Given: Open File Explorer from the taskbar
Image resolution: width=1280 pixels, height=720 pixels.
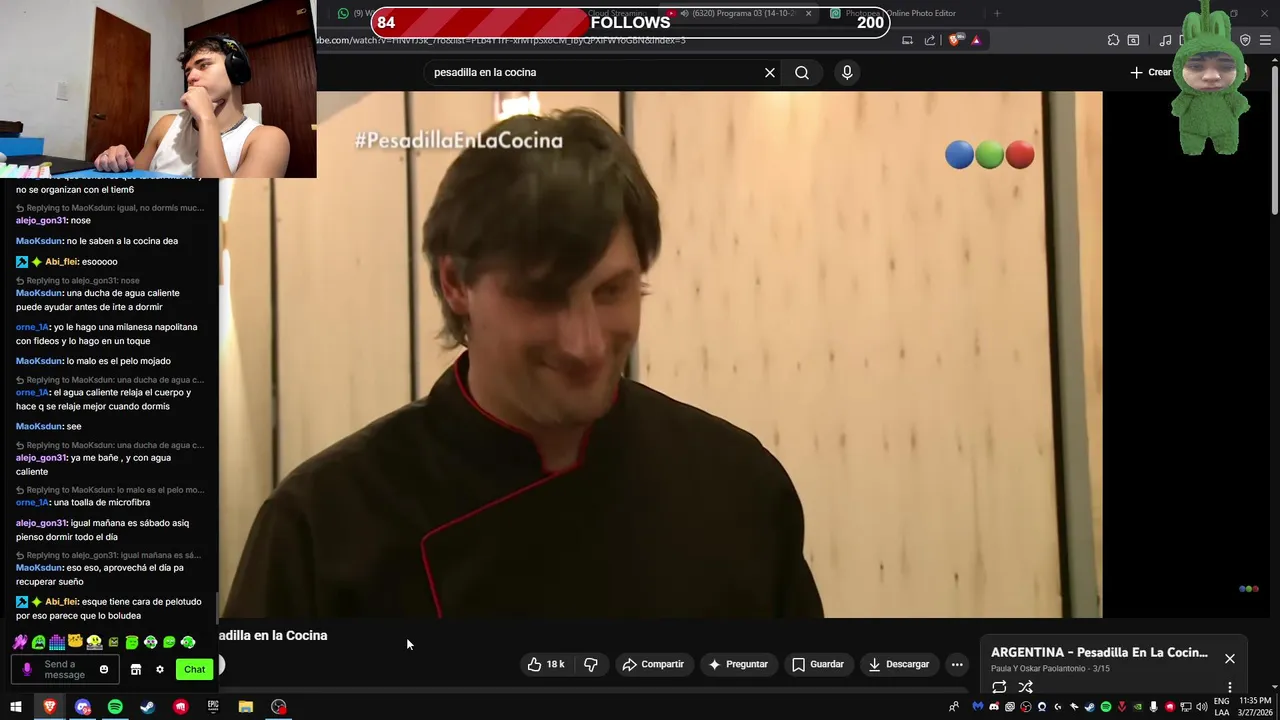Looking at the screenshot, I should [246, 707].
